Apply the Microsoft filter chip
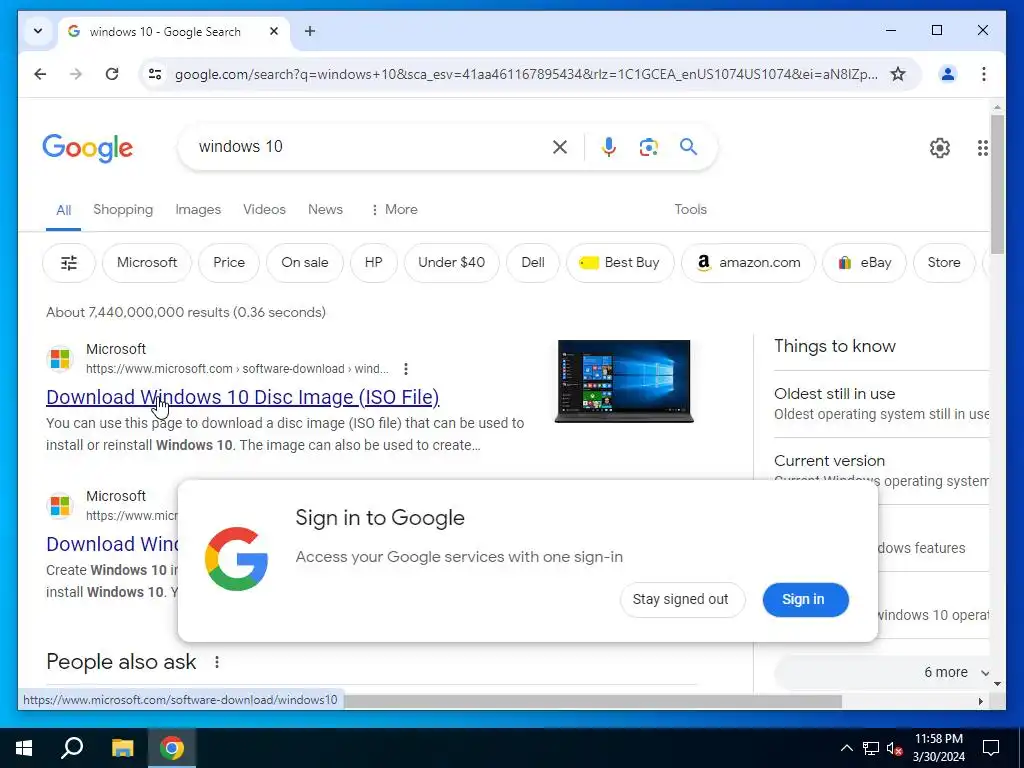The image size is (1024, 768). (147, 263)
